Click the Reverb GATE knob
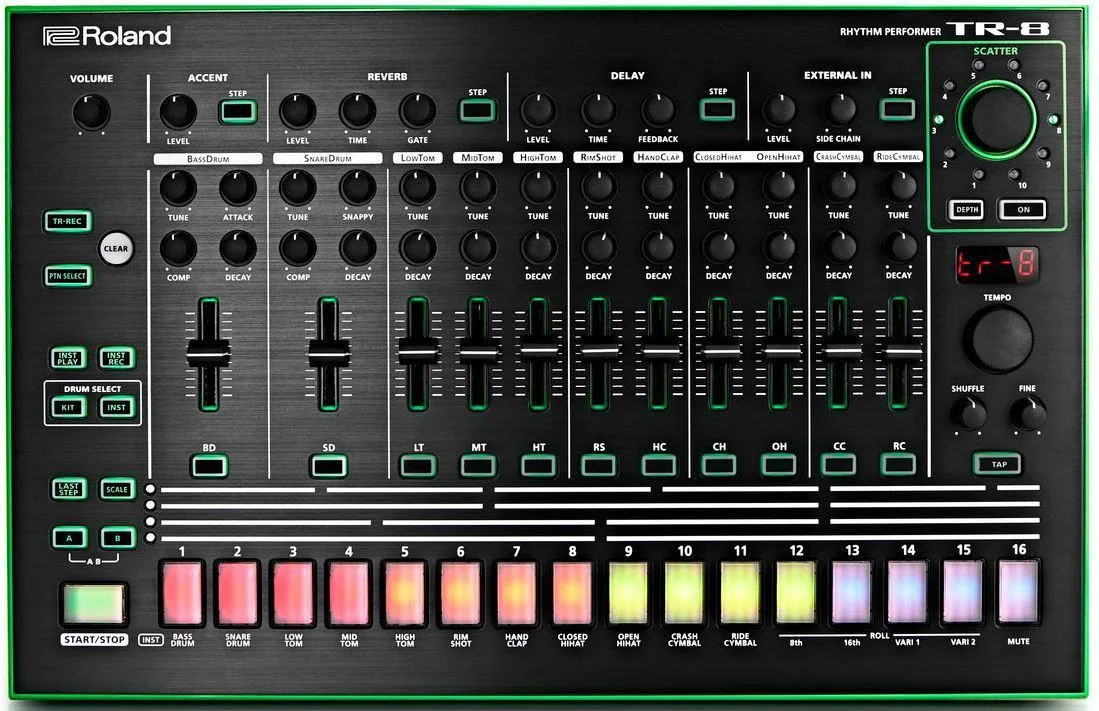 coord(418,111)
